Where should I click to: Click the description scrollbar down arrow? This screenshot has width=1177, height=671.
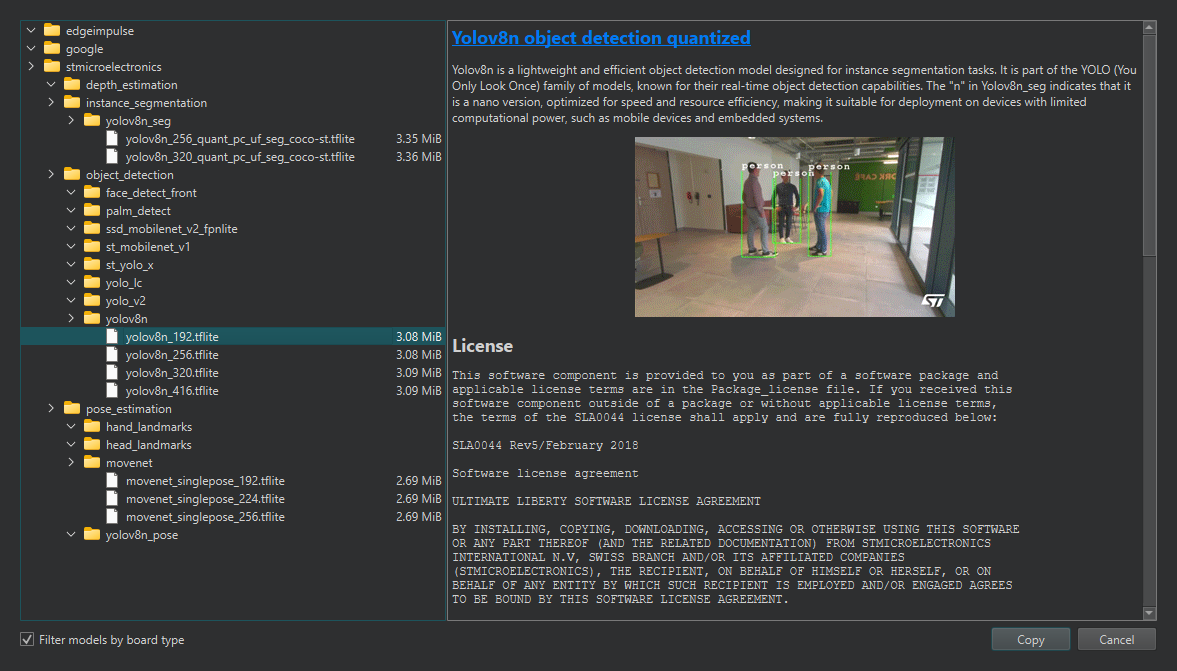point(1149,613)
